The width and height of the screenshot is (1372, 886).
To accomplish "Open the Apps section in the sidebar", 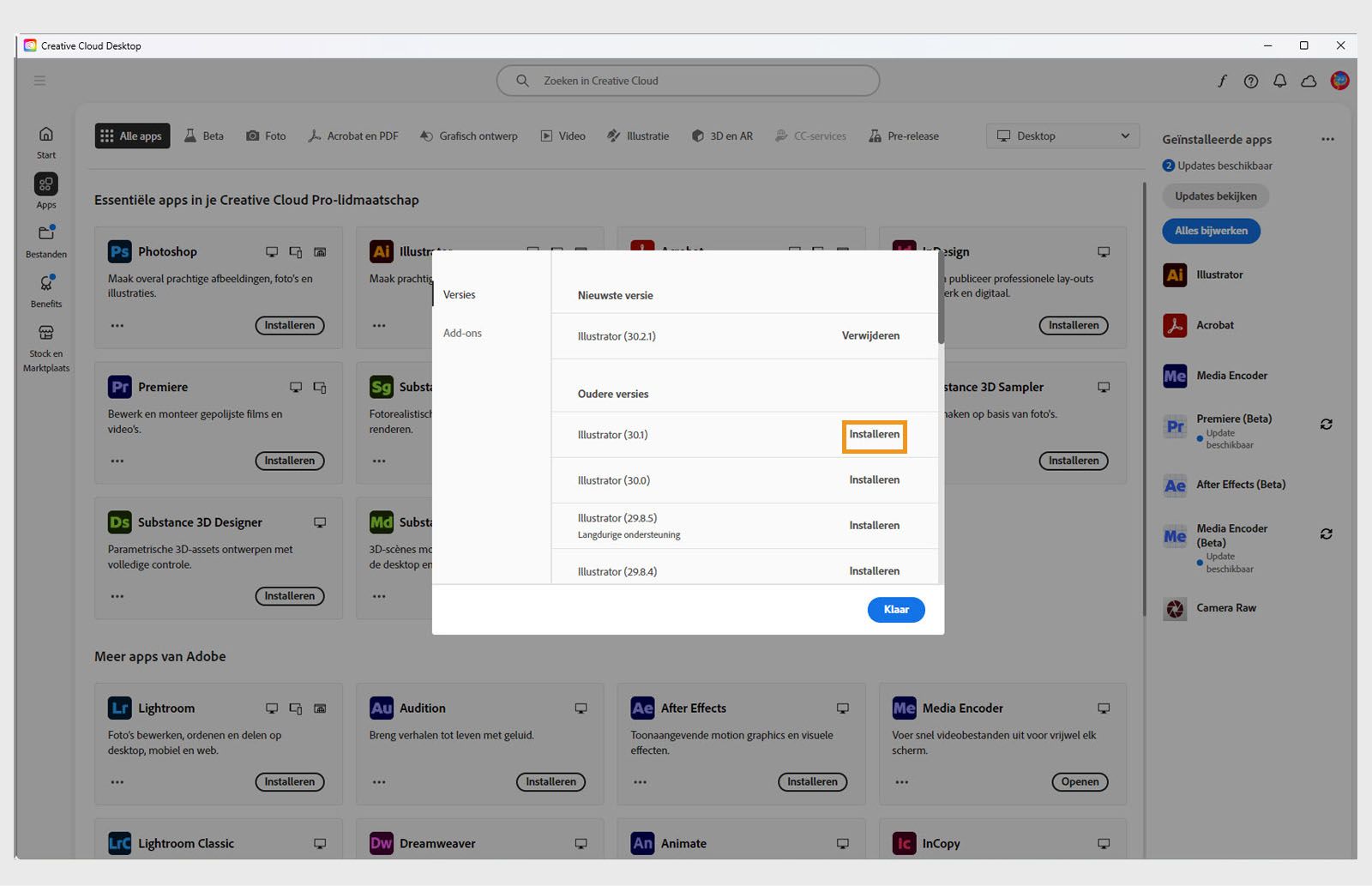I will click(45, 190).
